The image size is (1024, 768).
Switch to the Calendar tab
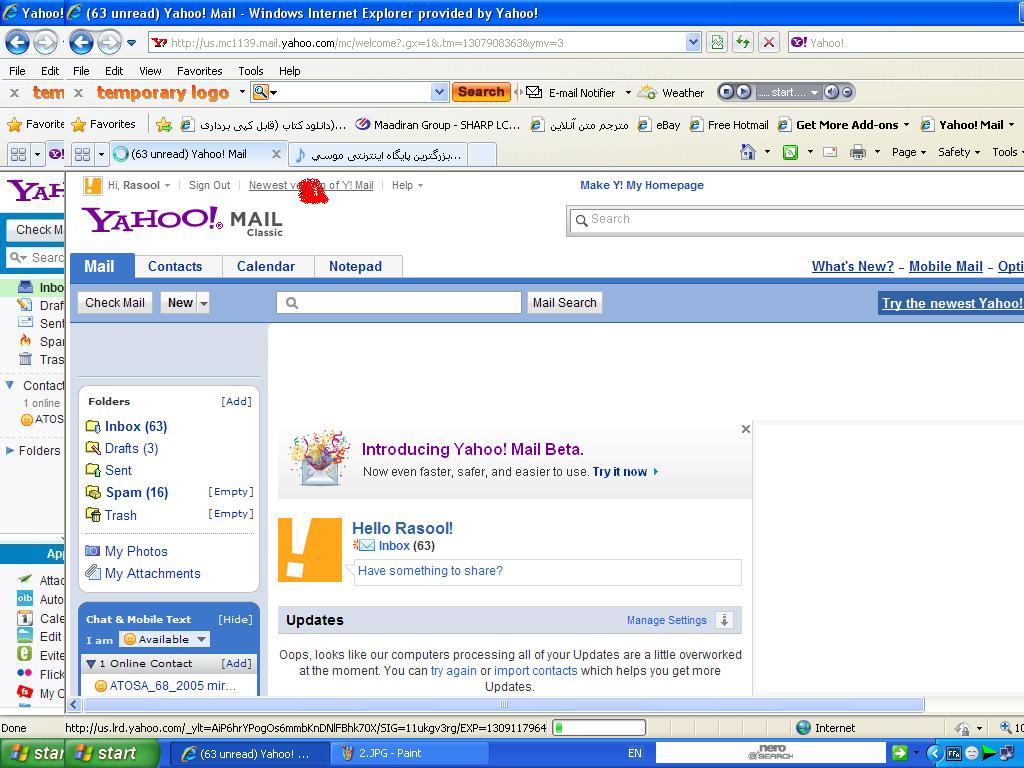[268, 266]
